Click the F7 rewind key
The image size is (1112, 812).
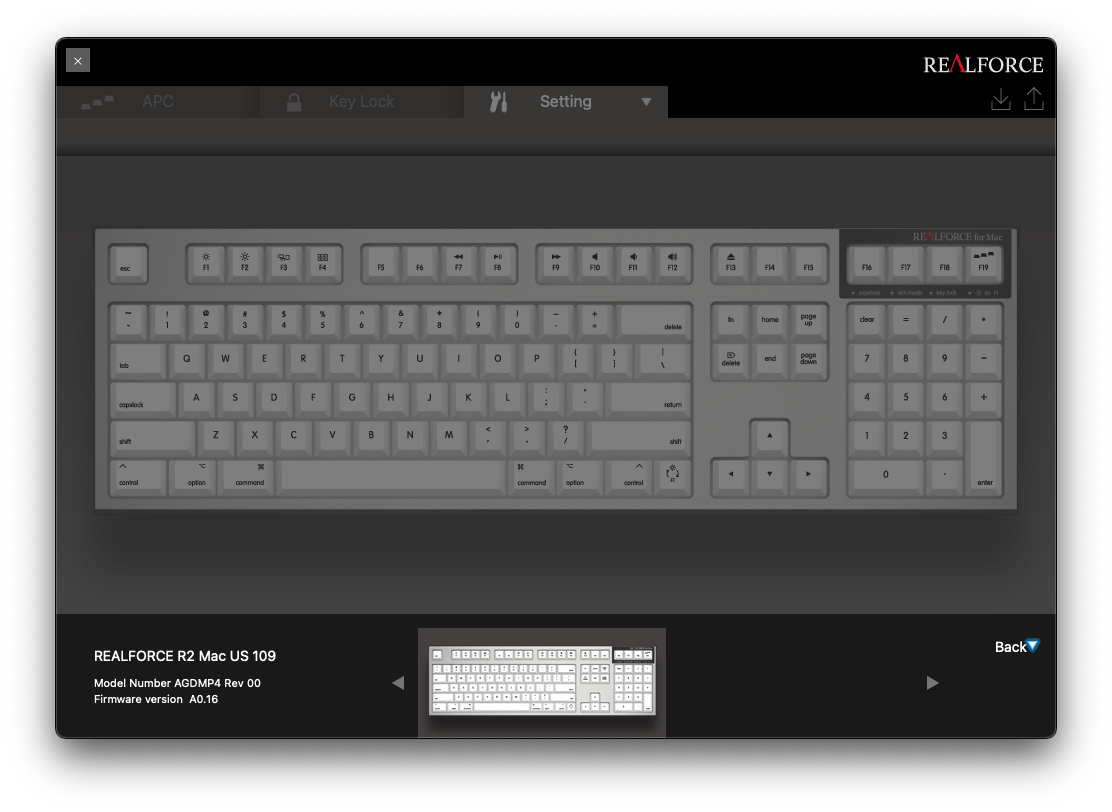[459, 264]
